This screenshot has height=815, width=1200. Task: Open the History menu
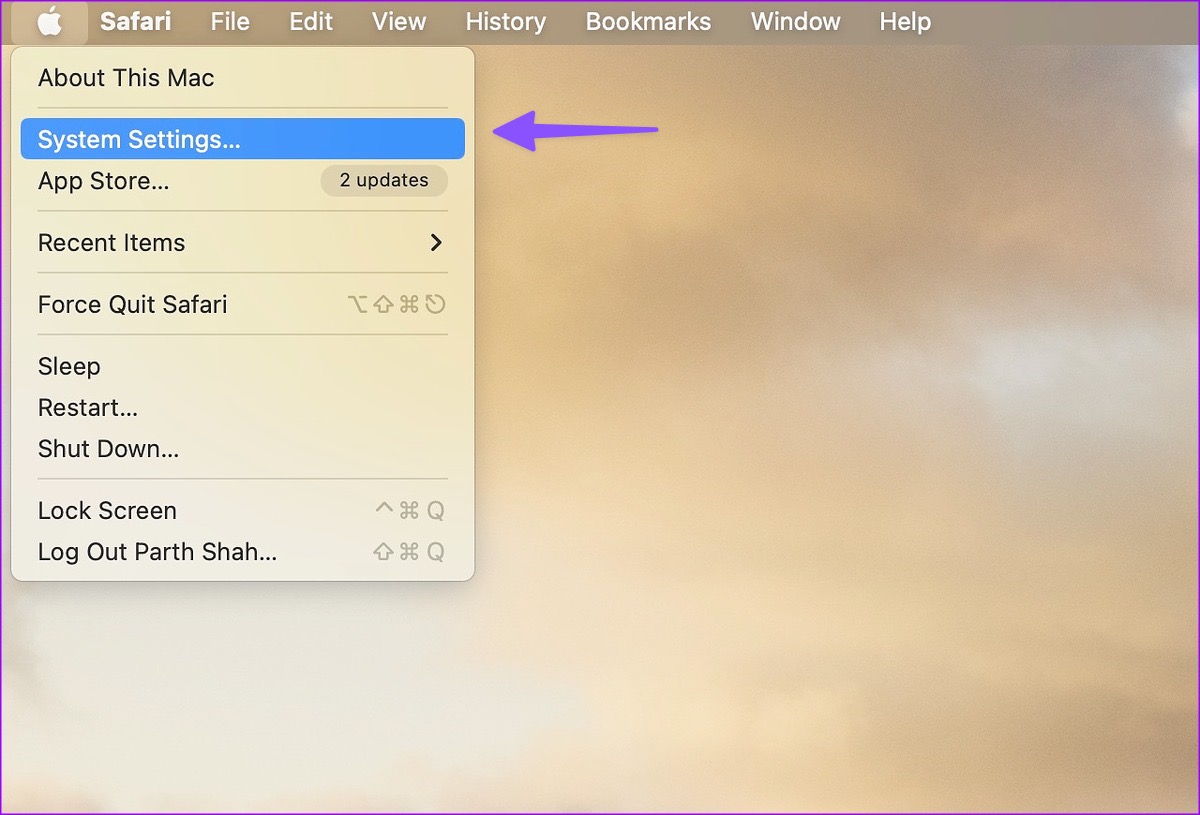click(x=505, y=21)
